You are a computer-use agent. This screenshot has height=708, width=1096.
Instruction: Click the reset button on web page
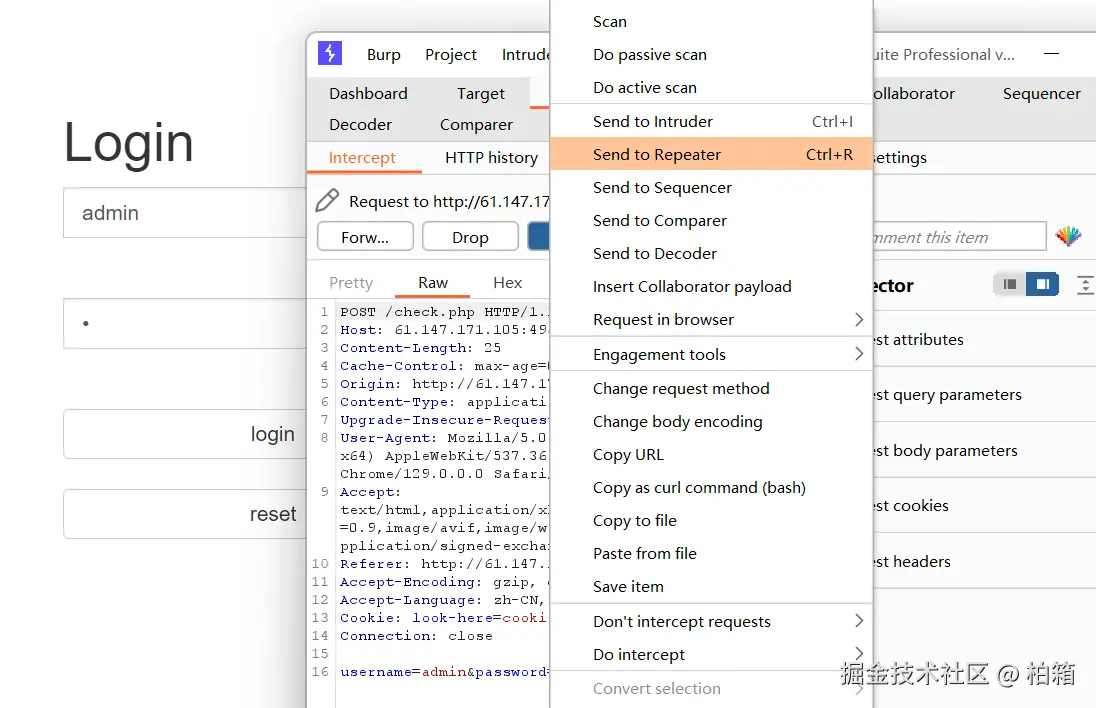point(185,514)
